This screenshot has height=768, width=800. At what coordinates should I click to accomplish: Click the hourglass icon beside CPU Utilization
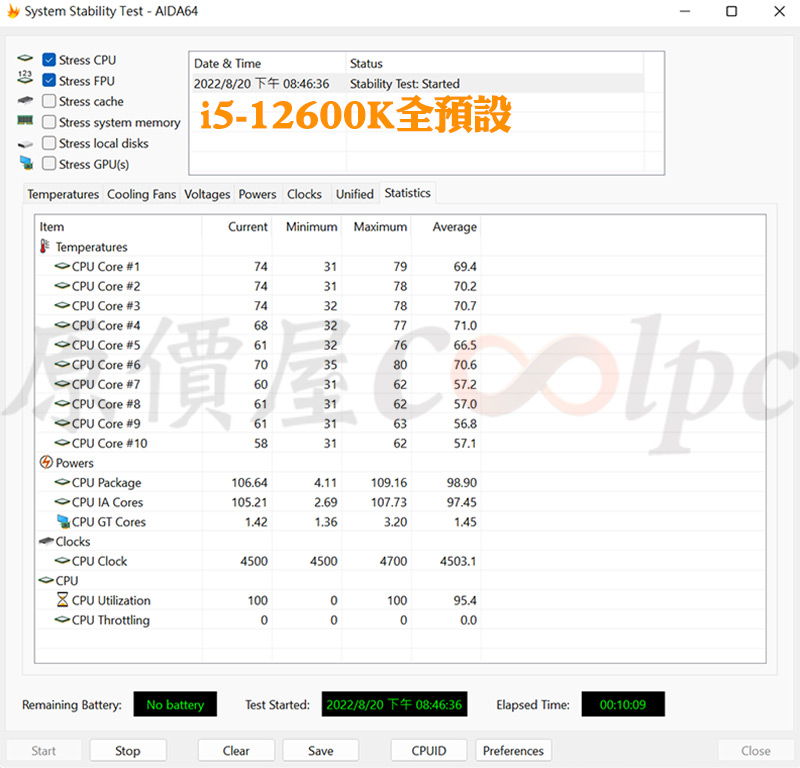tap(62, 600)
